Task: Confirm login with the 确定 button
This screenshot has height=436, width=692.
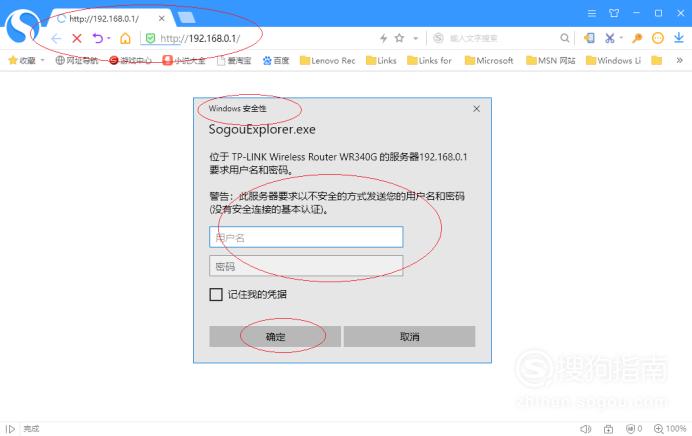Action: 275,337
